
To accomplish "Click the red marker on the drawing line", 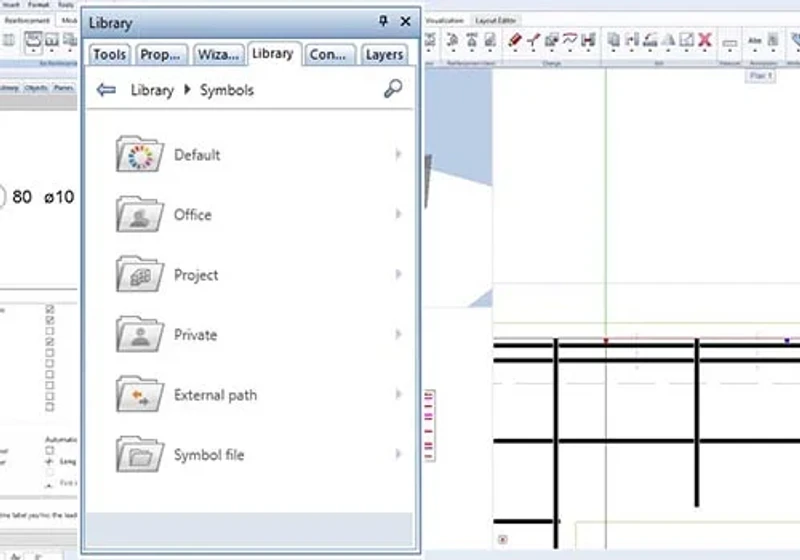I will pos(606,341).
